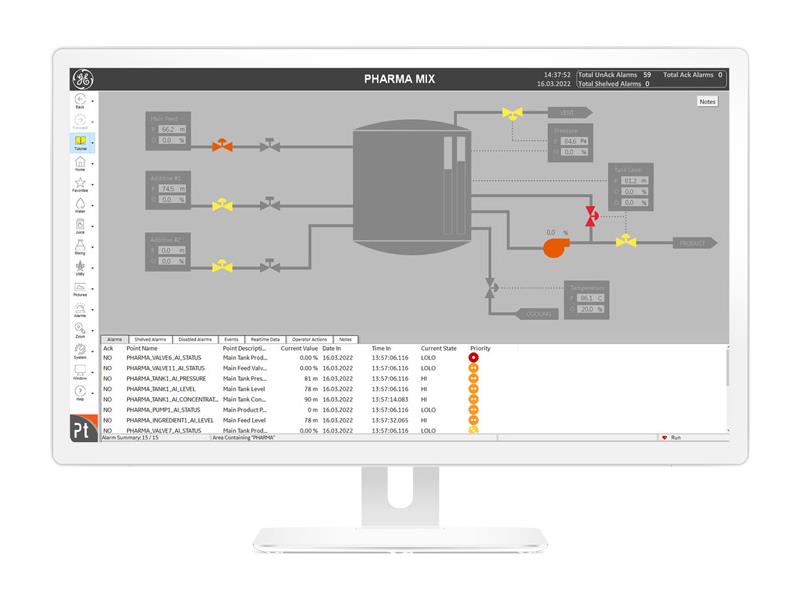Viewport: 800px width, 600px height.
Task: Click the PRODUCT outlet arrow label
Action: coord(695,243)
